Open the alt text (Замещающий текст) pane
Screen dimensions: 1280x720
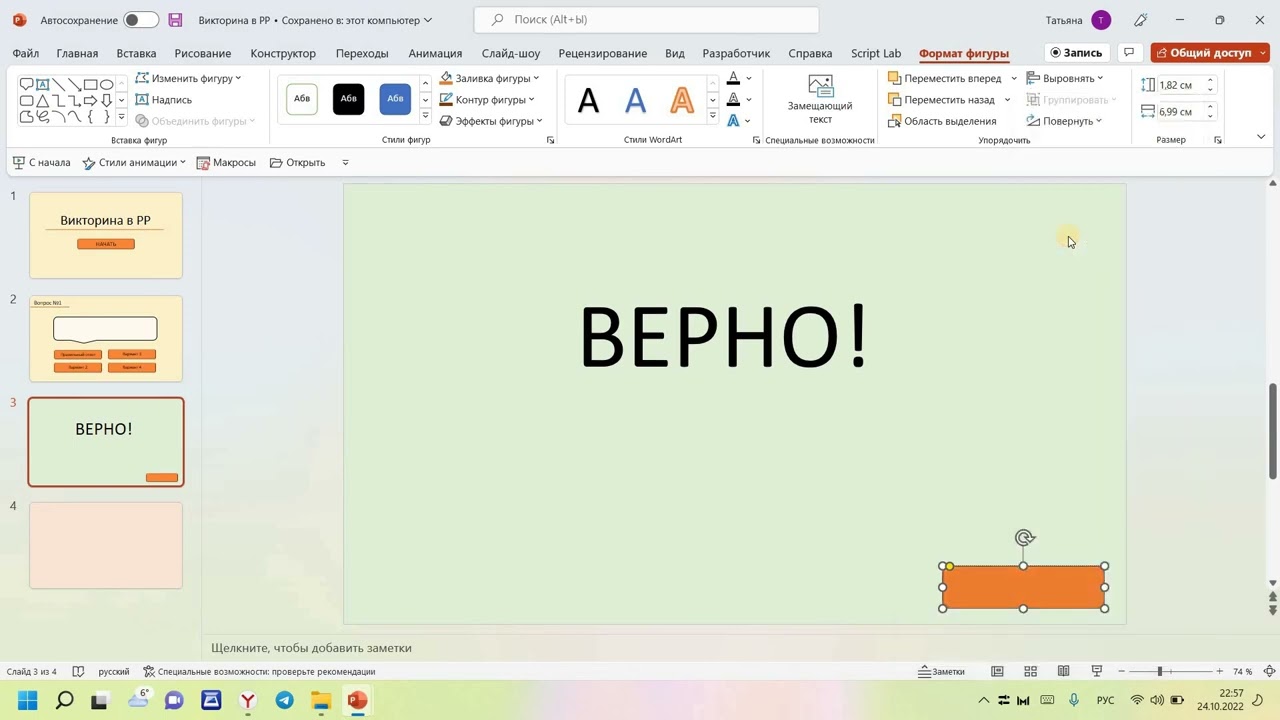(820, 100)
